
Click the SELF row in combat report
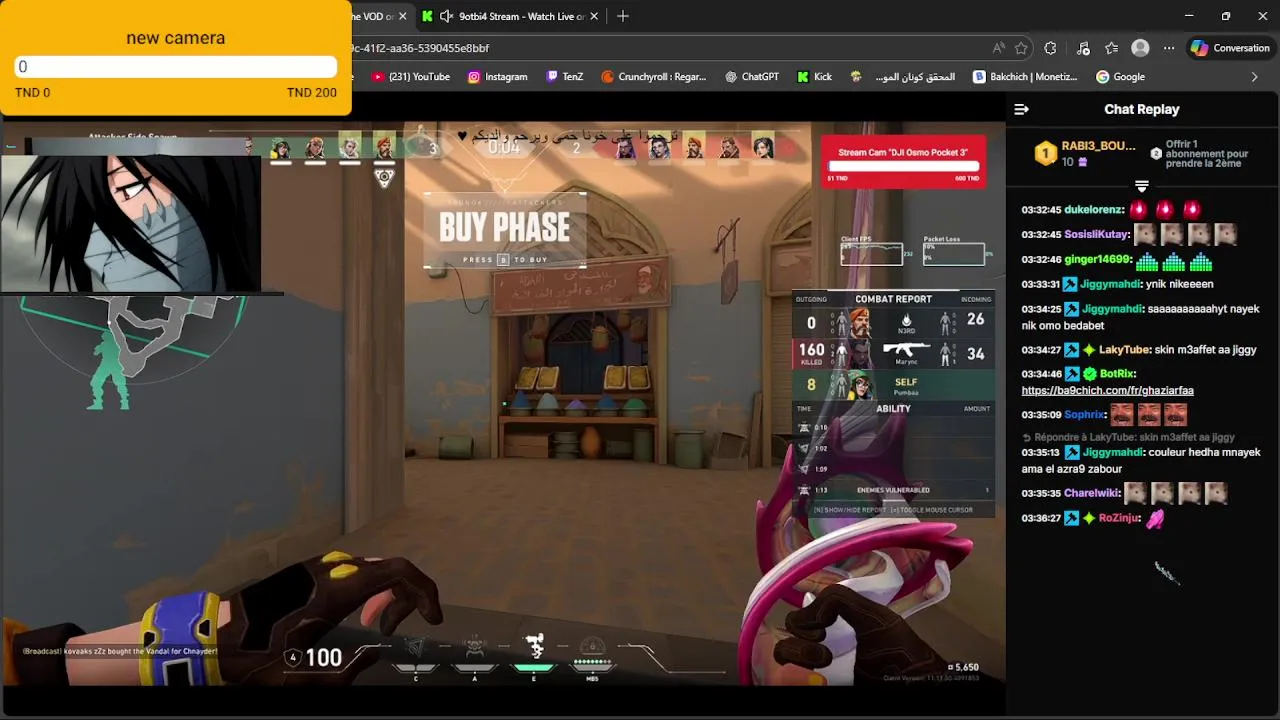pos(894,385)
